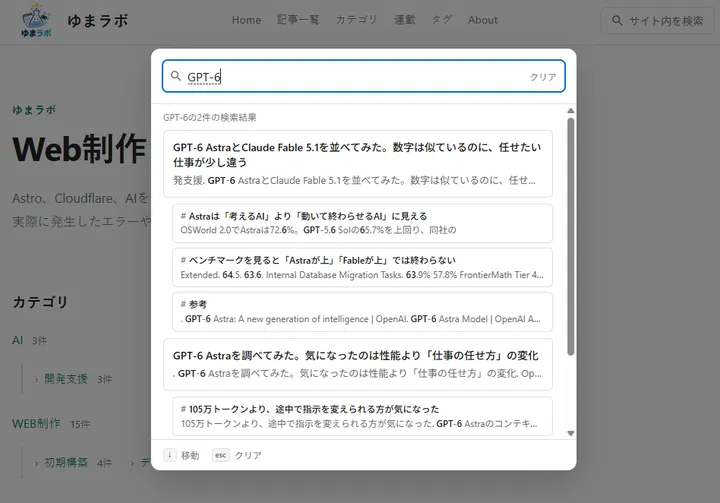Click the down-arrow key hint beside 移動
Screen dimensions: 720x503
tap(169, 455)
